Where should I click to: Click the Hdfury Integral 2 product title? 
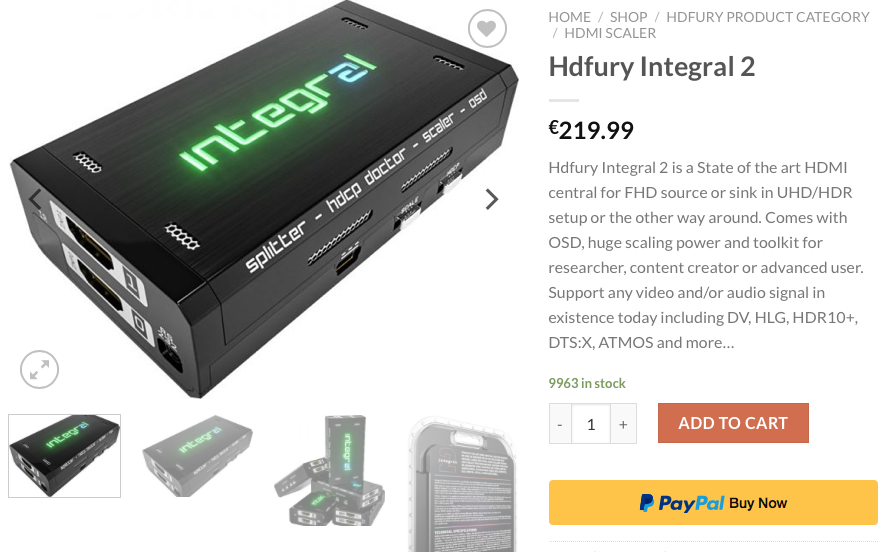652,66
